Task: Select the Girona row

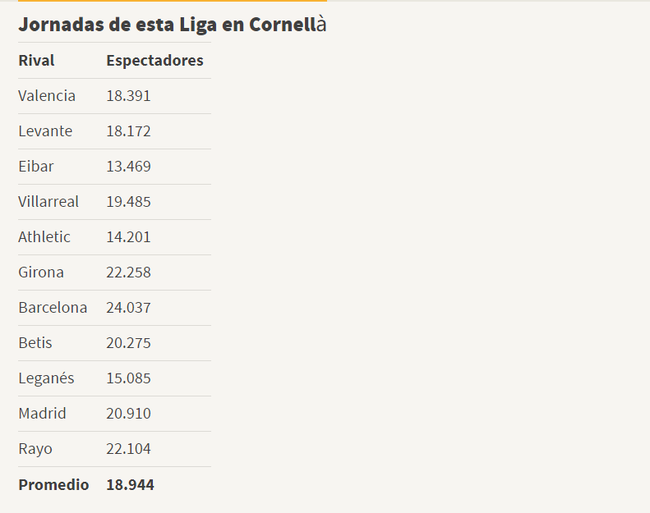Action: point(114,272)
